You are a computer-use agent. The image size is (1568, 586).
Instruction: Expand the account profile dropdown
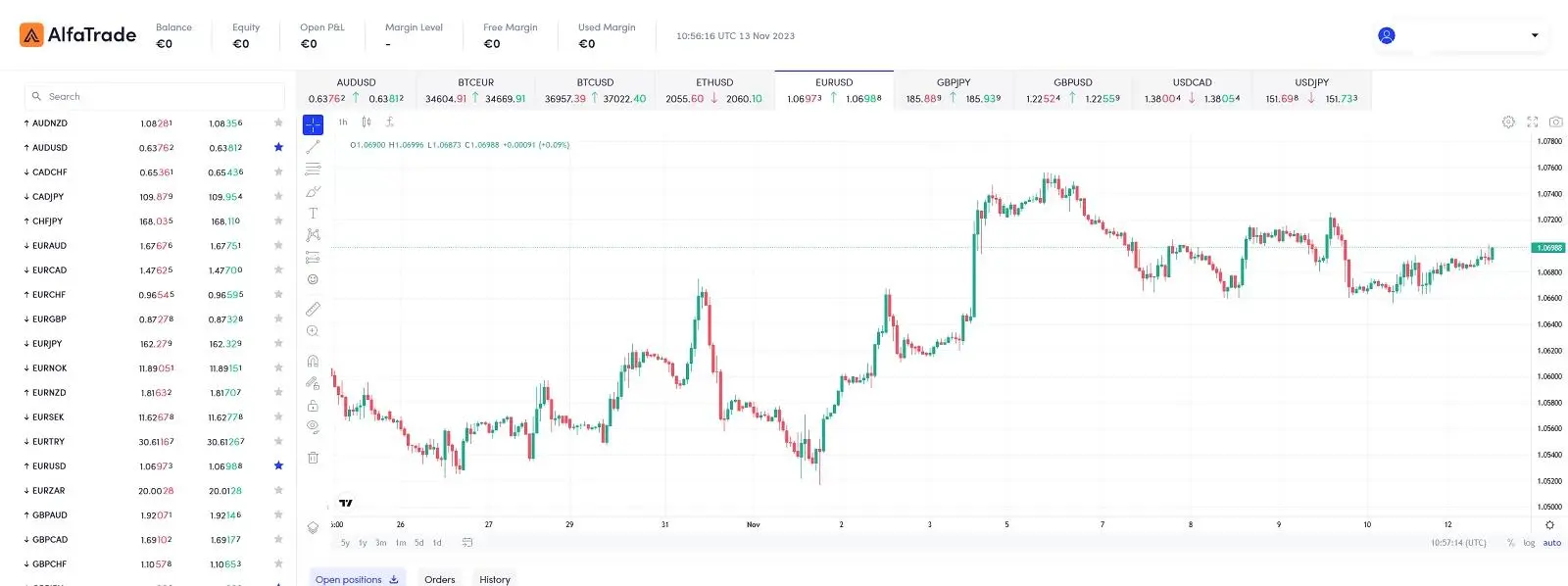pyautogui.click(x=1535, y=35)
